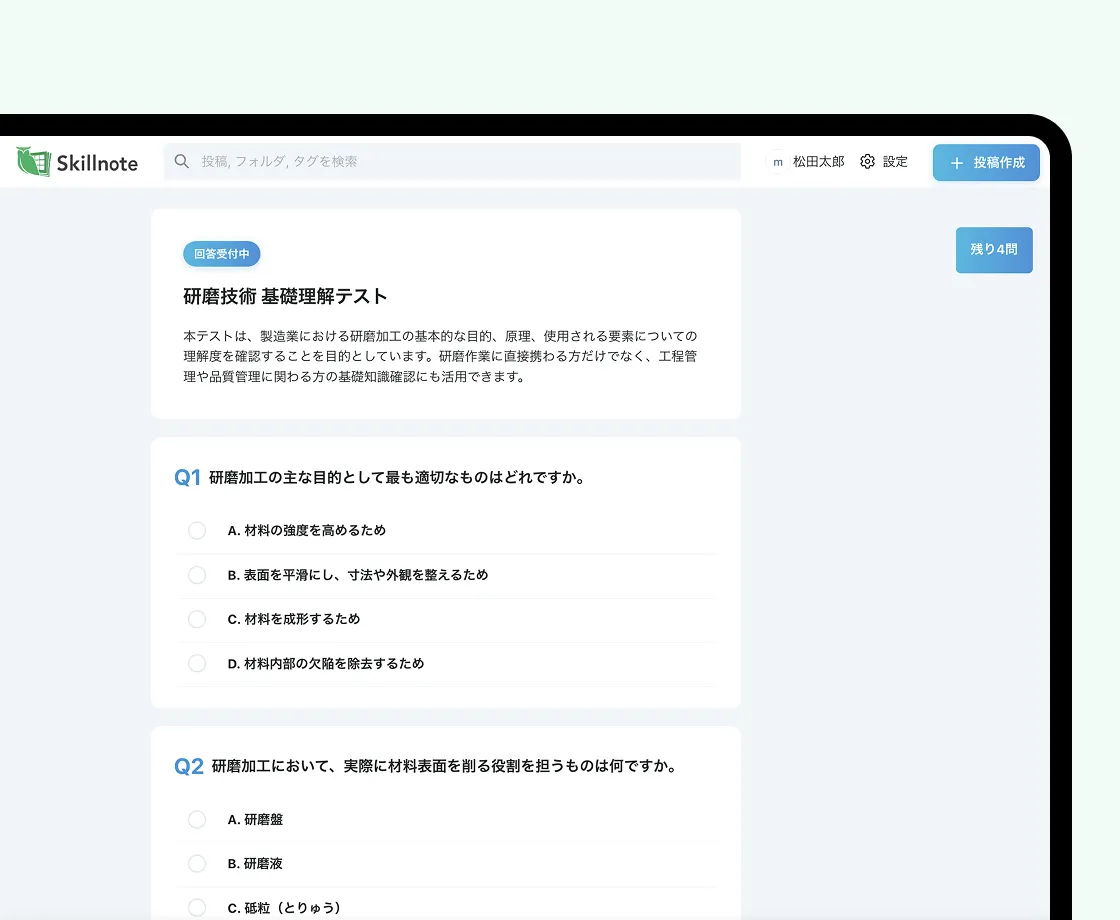Pick Q2 option C 砥粒（とりゅう）
The height and width of the screenshot is (920, 1120).
[197, 907]
